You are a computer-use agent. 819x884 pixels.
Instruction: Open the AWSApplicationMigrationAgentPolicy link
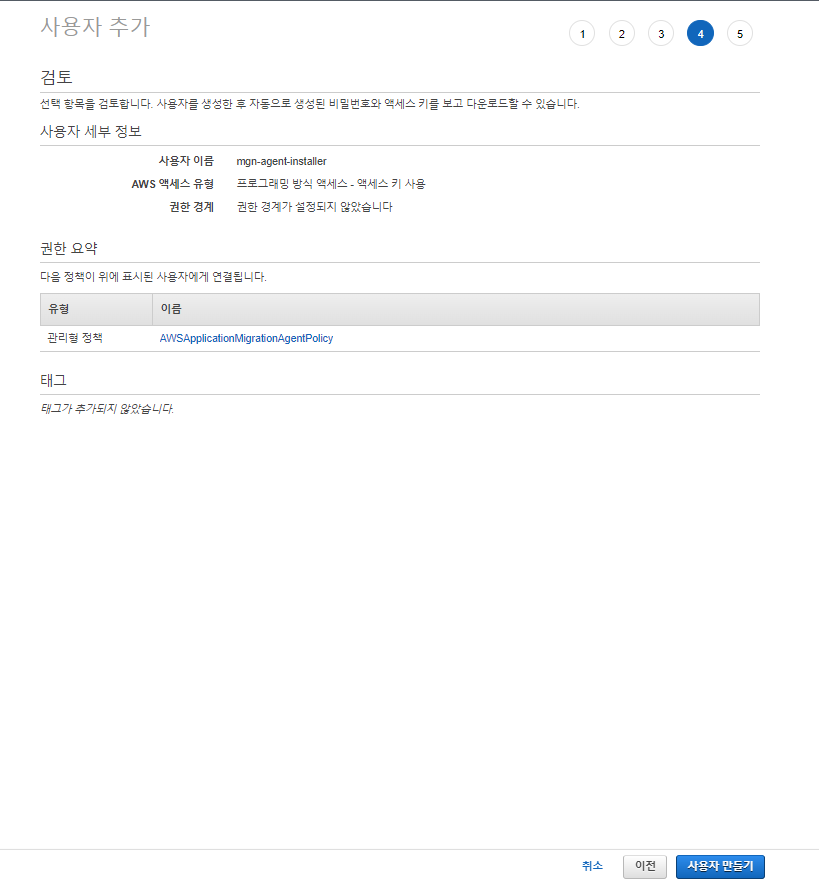coord(246,338)
